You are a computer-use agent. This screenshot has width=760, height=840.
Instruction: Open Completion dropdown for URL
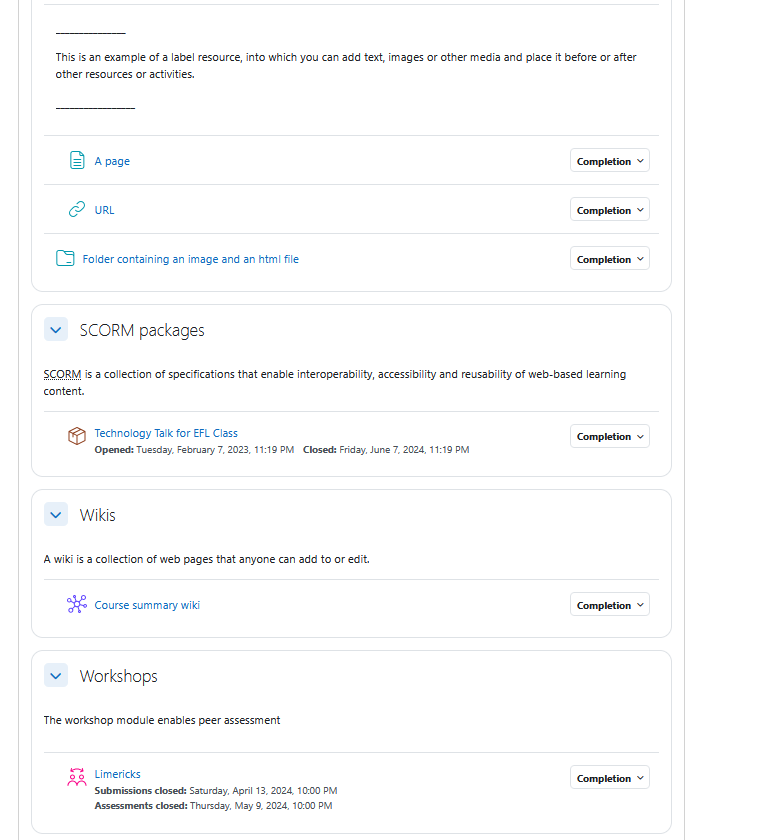(x=609, y=209)
